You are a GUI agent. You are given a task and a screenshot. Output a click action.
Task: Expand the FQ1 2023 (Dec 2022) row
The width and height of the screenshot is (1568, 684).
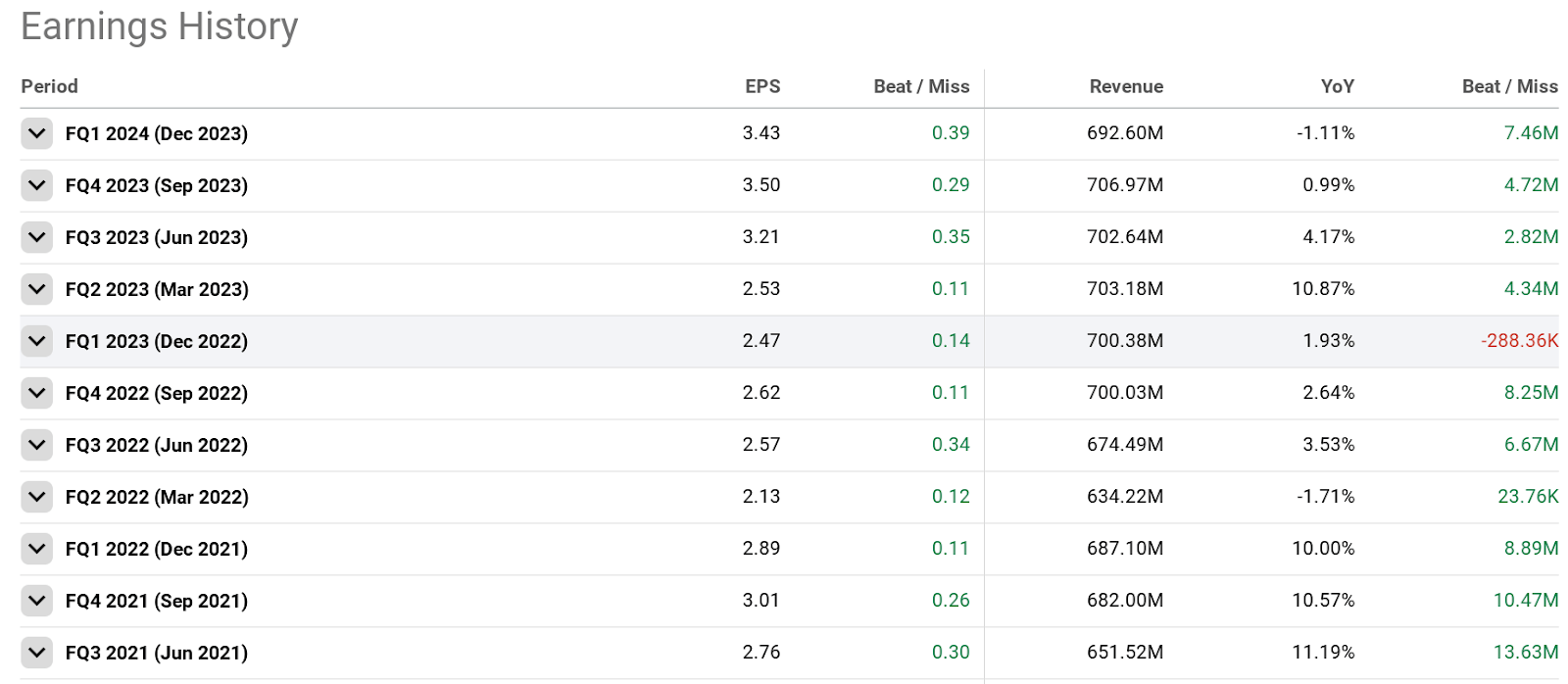(x=36, y=341)
